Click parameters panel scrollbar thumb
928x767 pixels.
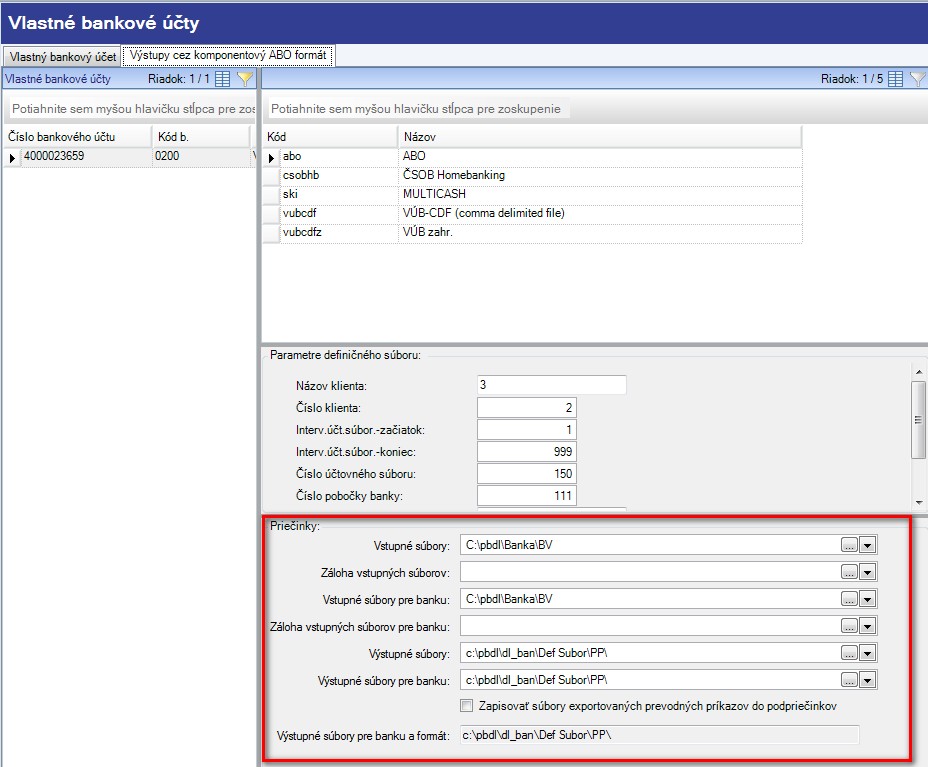[x=919, y=420]
